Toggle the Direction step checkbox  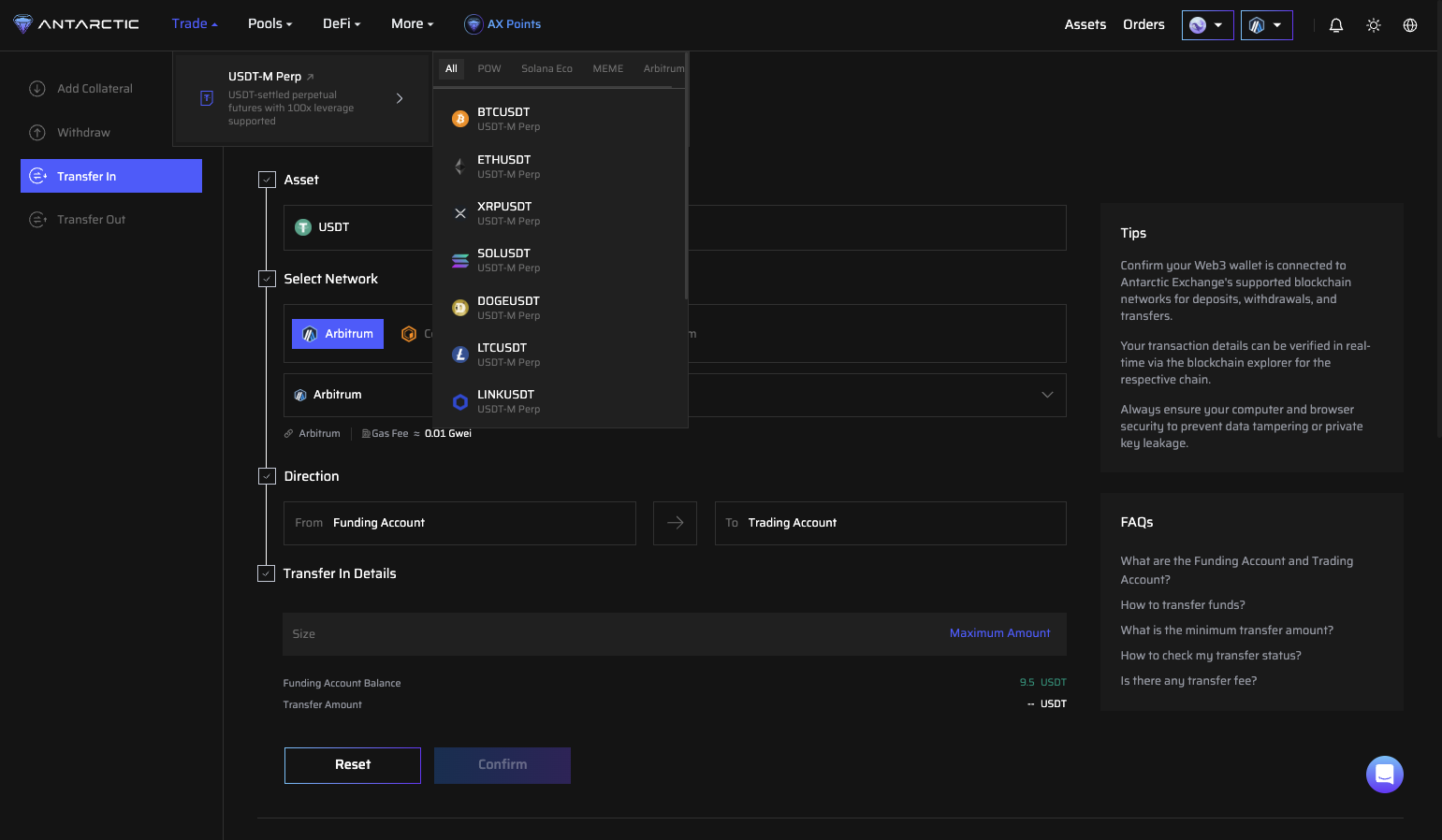[267, 476]
